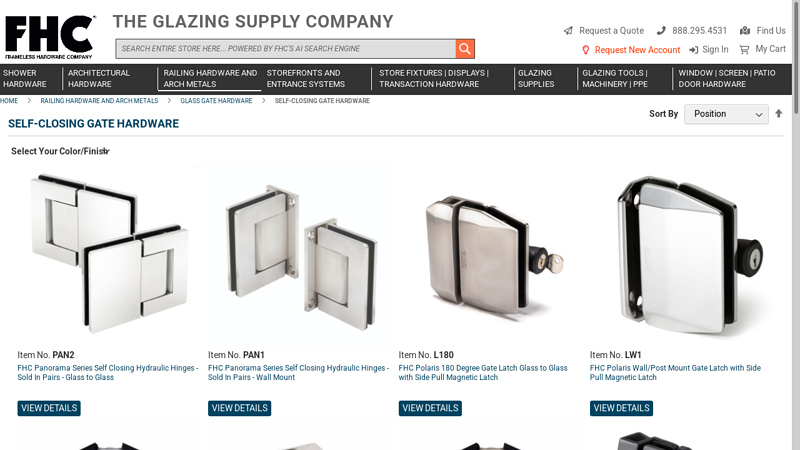The height and width of the screenshot is (450, 800).
Task: Open the Glass Gate Hardware breadcrumb link
Action: coord(216,101)
